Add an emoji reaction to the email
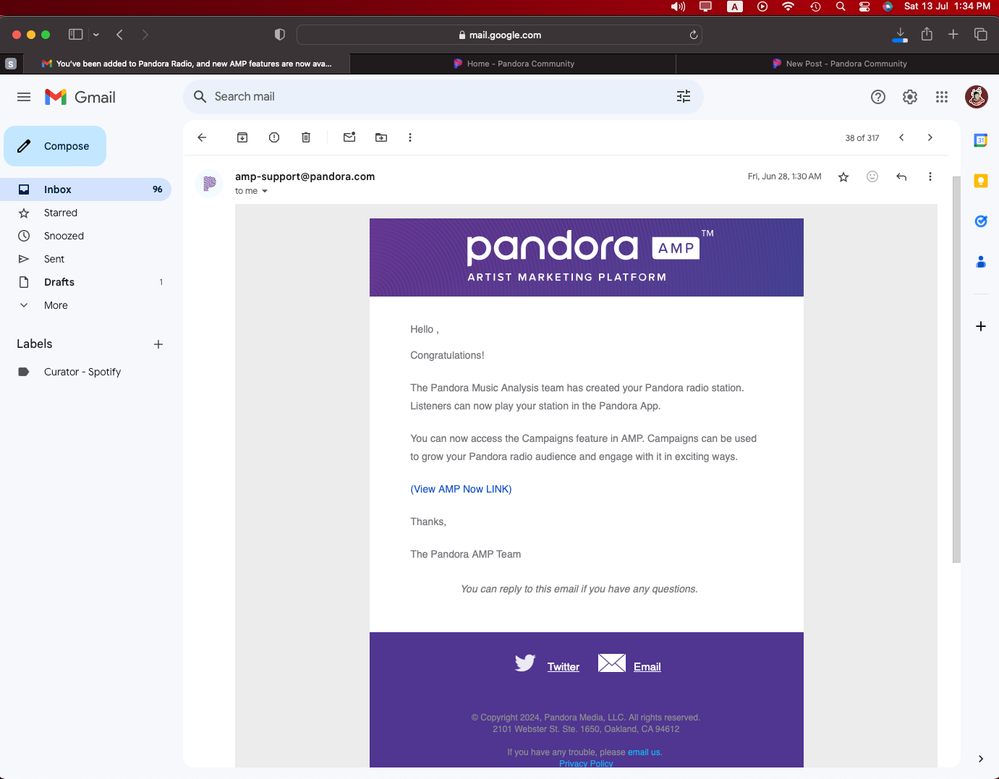This screenshot has width=999, height=779. [x=872, y=177]
